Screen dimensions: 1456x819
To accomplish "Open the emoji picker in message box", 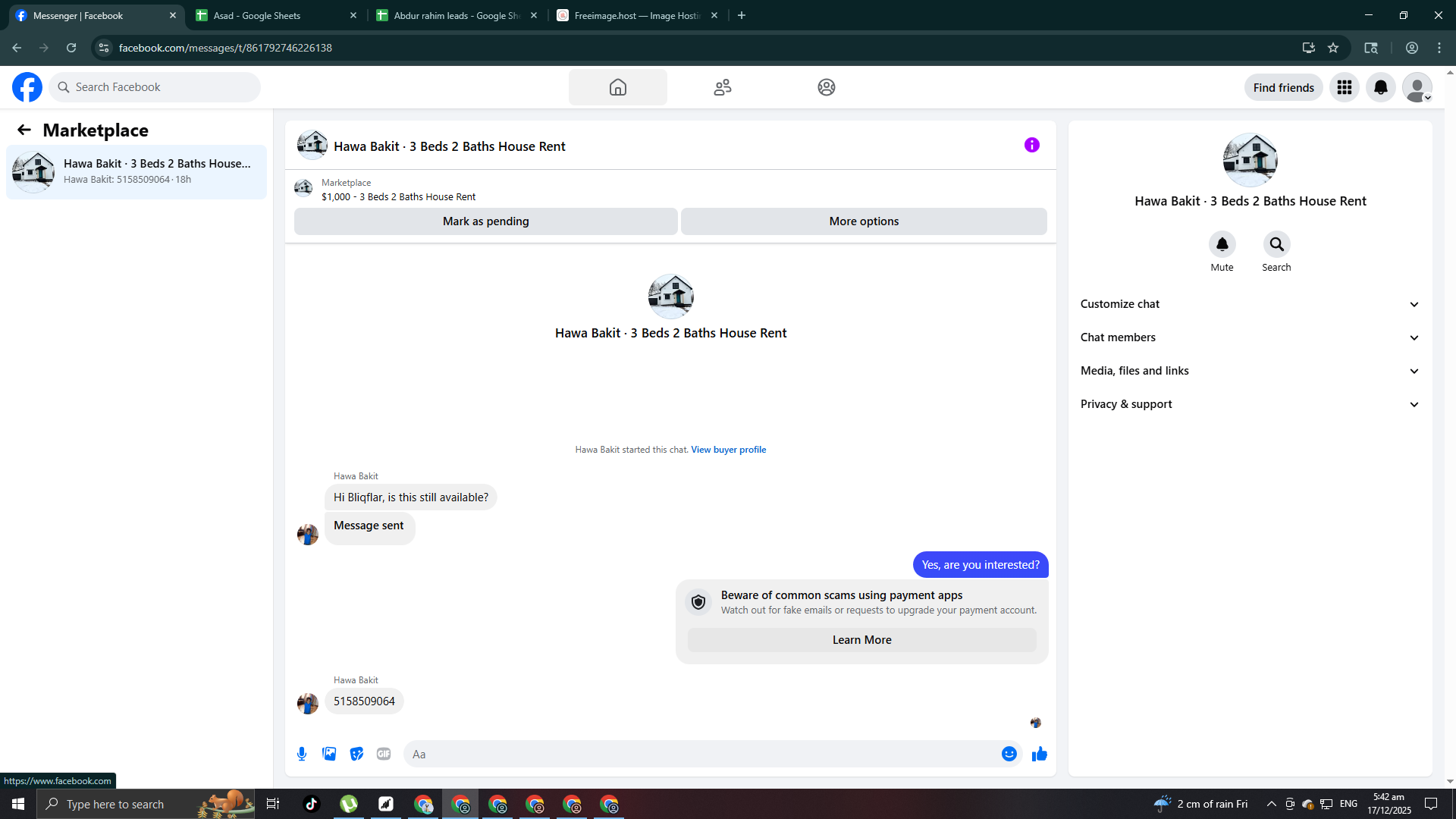I will 1009,754.
